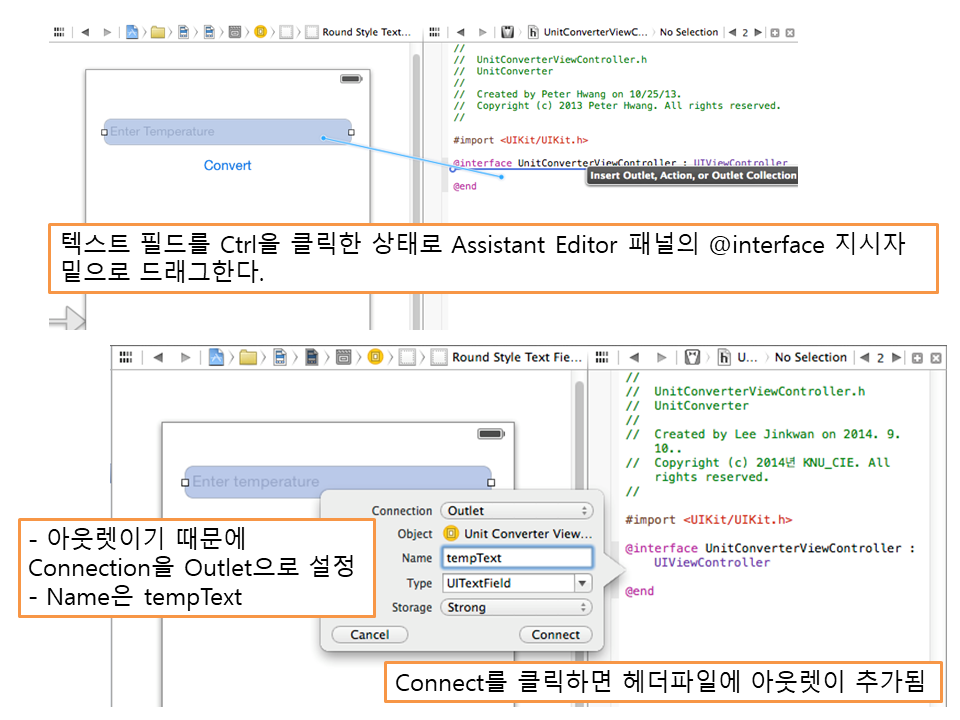Expand the Type combo box arrow for UITextField

[x=582, y=583]
